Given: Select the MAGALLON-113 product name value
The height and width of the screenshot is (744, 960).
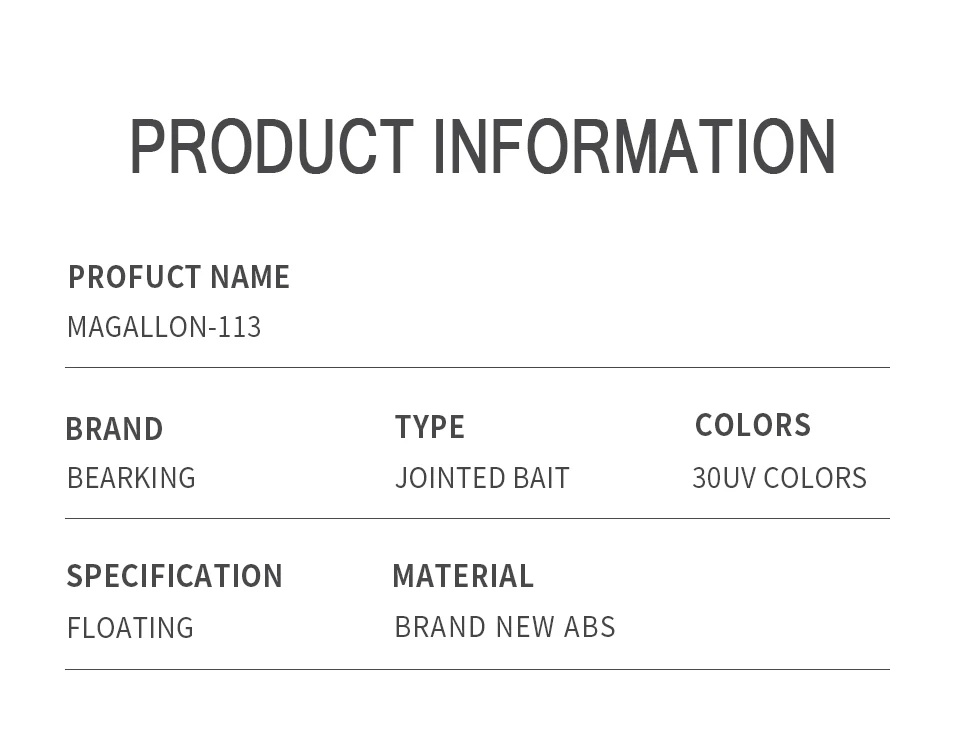Looking at the screenshot, I should (164, 328).
